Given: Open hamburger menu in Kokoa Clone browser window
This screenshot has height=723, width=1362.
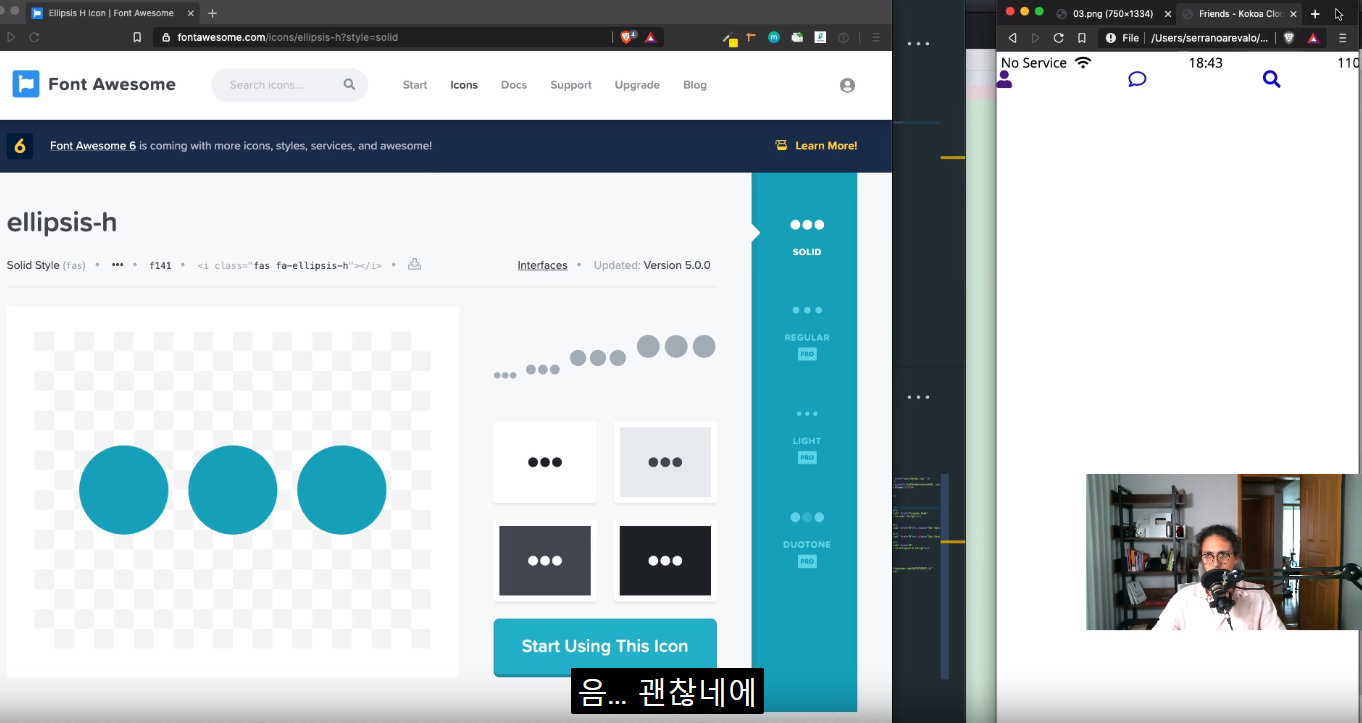Looking at the screenshot, I should [x=1342, y=38].
